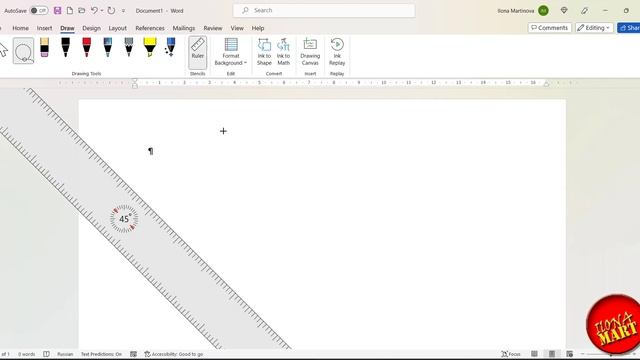Screen dimensions: 640x360
Task: Redo the last action
Action: [111, 11]
